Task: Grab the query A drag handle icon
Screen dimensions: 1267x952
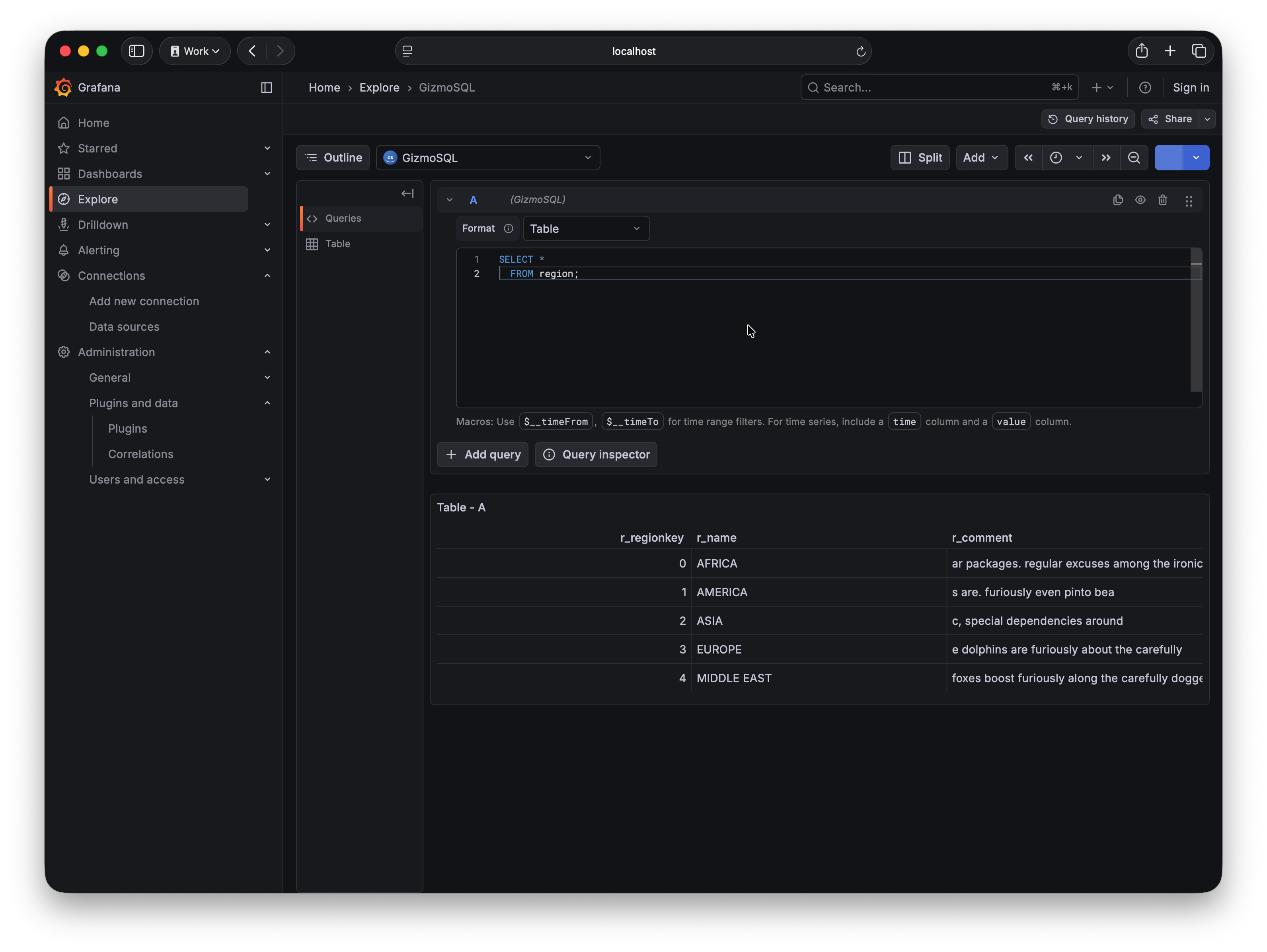Action: pyautogui.click(x=1189, y=201)
